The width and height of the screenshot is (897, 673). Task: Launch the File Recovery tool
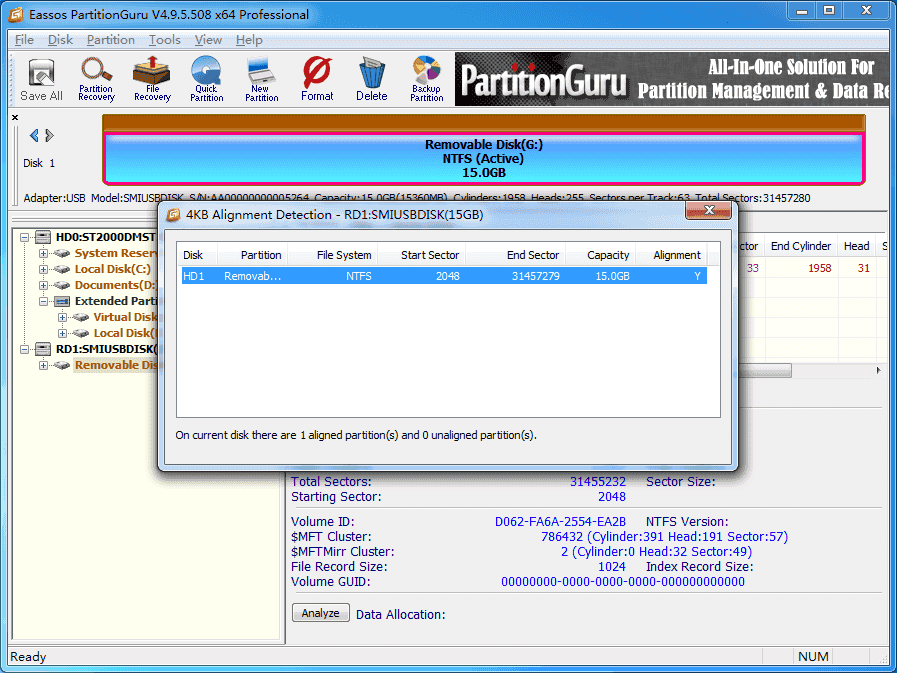click(152, 80)
